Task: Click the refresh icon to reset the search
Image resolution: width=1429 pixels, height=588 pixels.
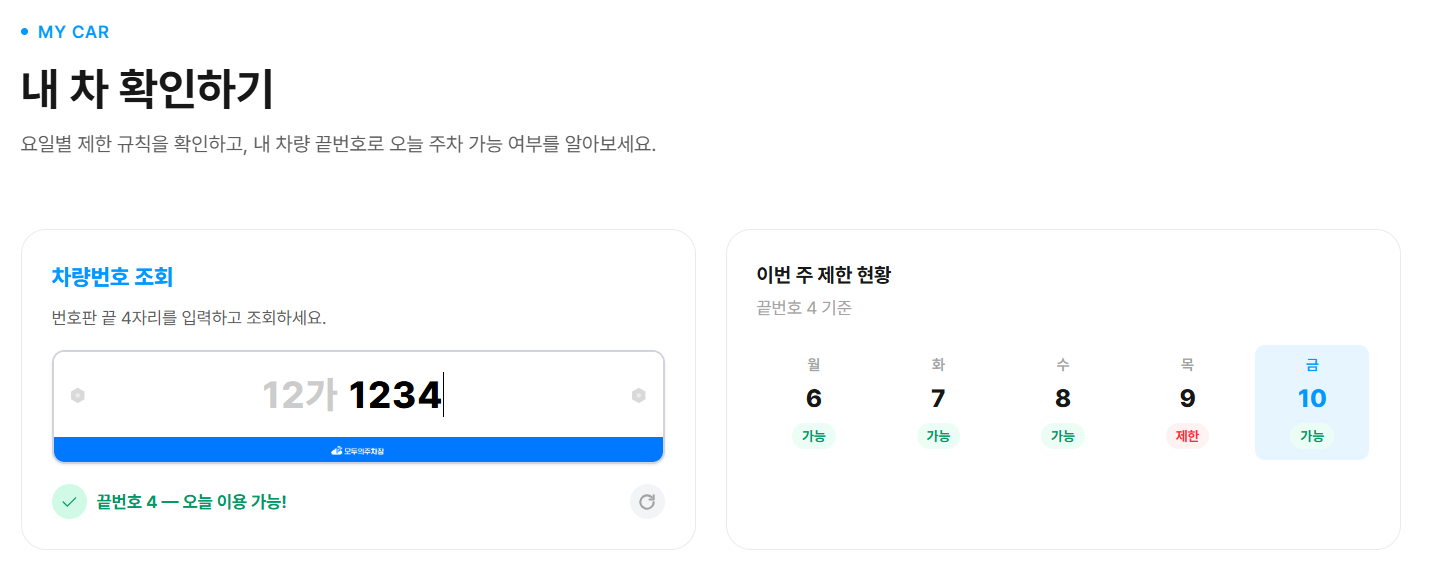Action: click(647, 501)
